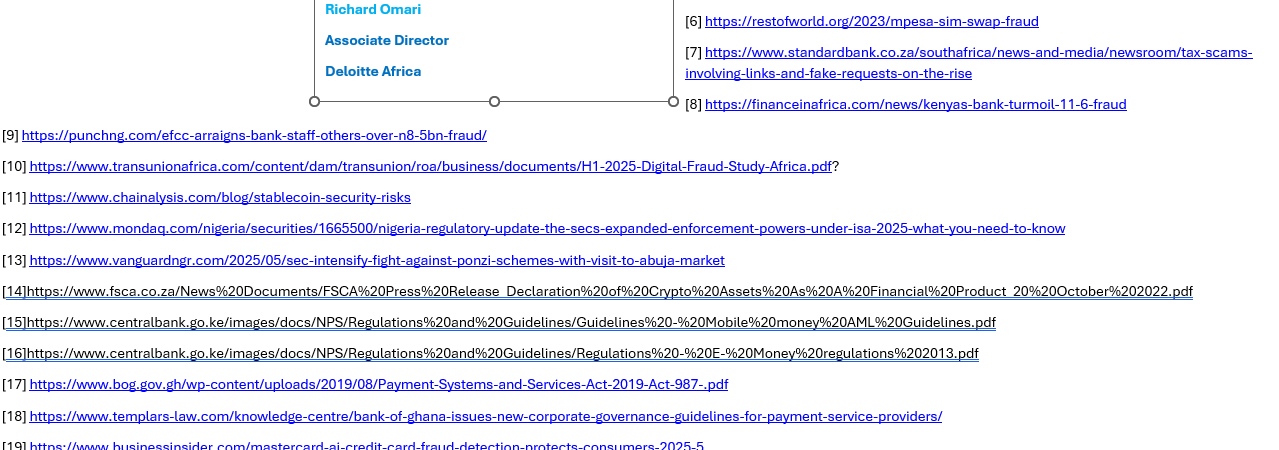Click the Central Bank Kenya Mobile Money AML link

pyautogui.click(x=511, y=323)
